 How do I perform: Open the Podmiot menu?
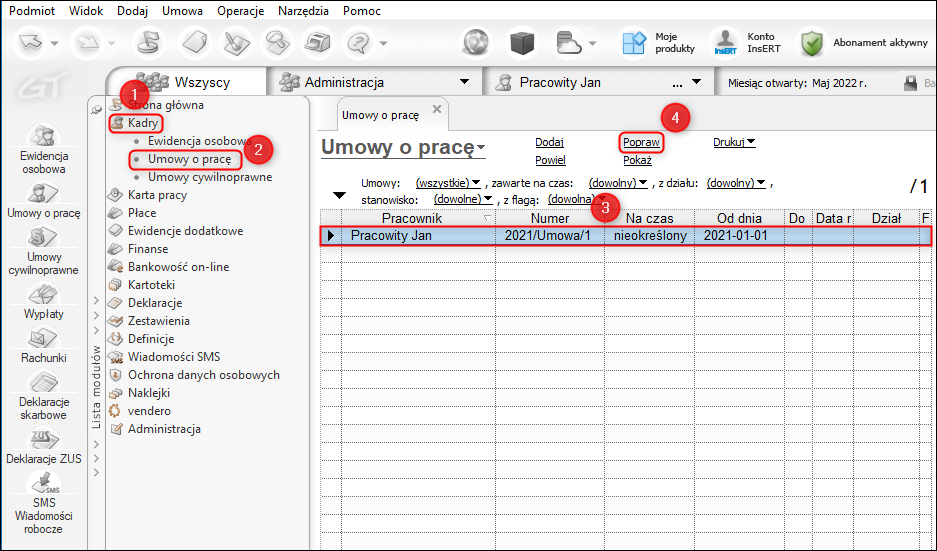point(32,11)
